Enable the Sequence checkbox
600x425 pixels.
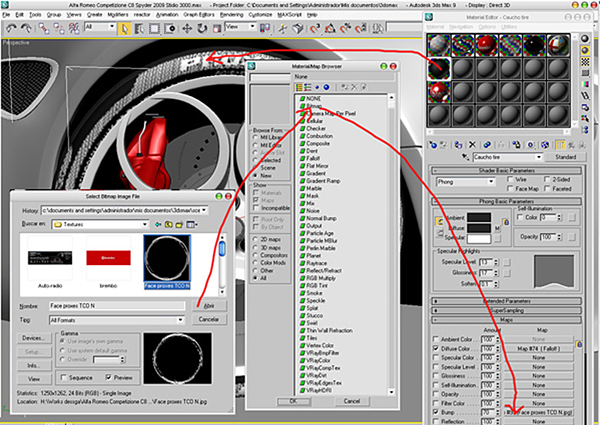(x=64, y=378)
